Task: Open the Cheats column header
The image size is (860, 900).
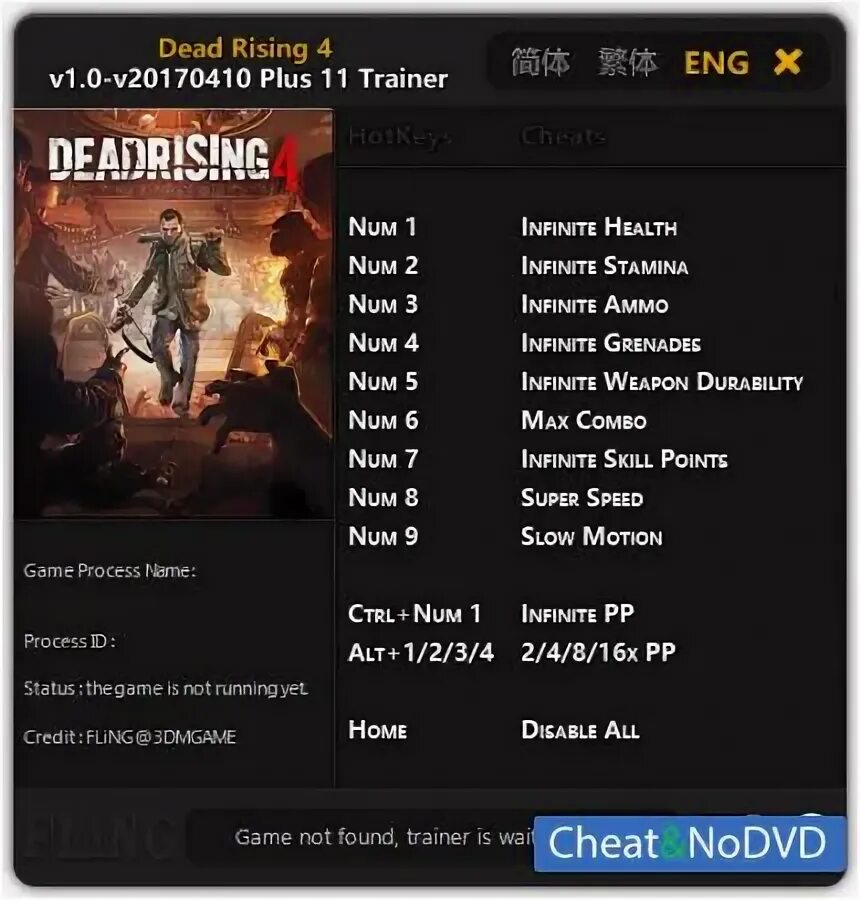Action: [x=563, y=137]
